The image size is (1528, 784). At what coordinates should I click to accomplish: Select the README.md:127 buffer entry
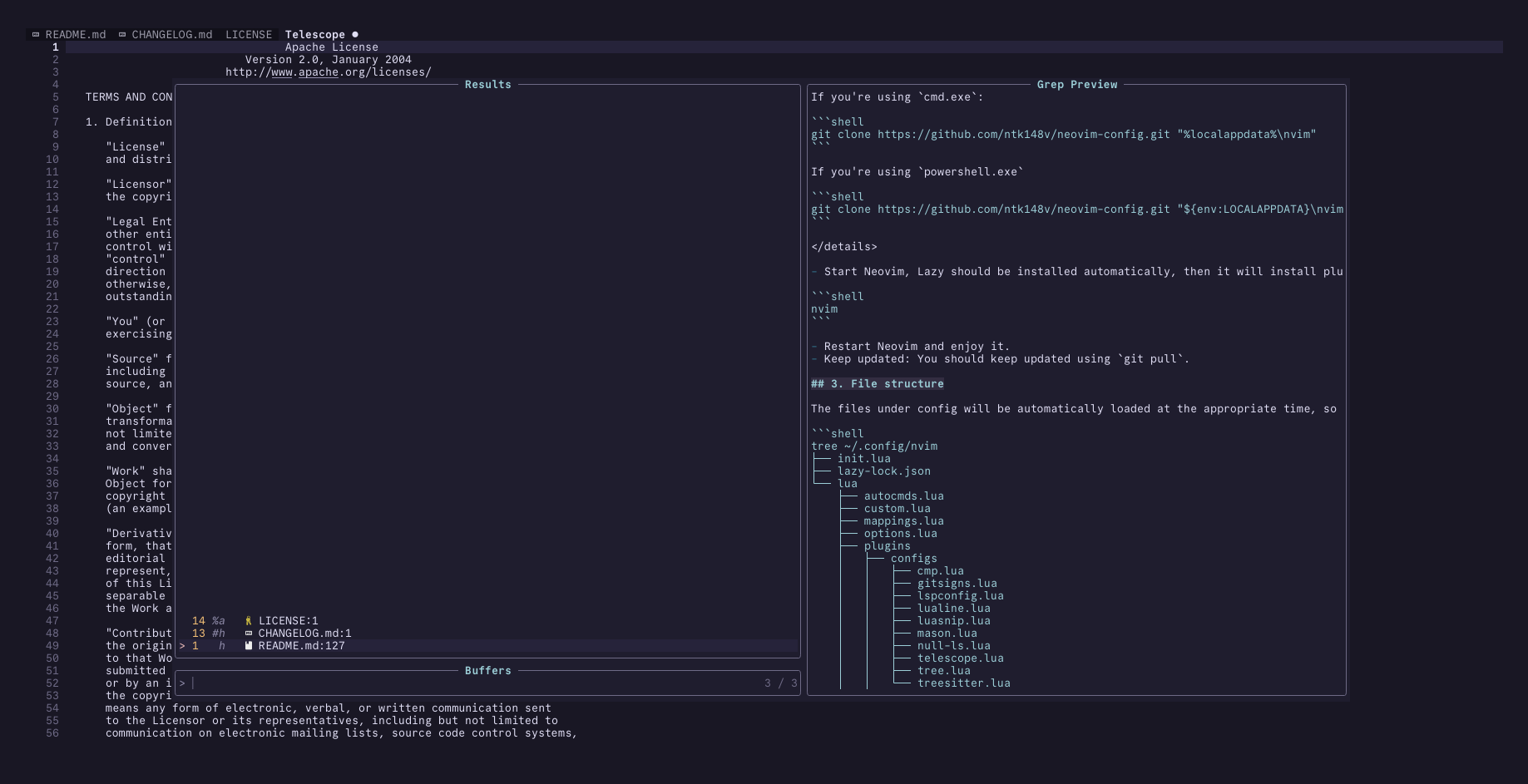(x=301, y=646)
